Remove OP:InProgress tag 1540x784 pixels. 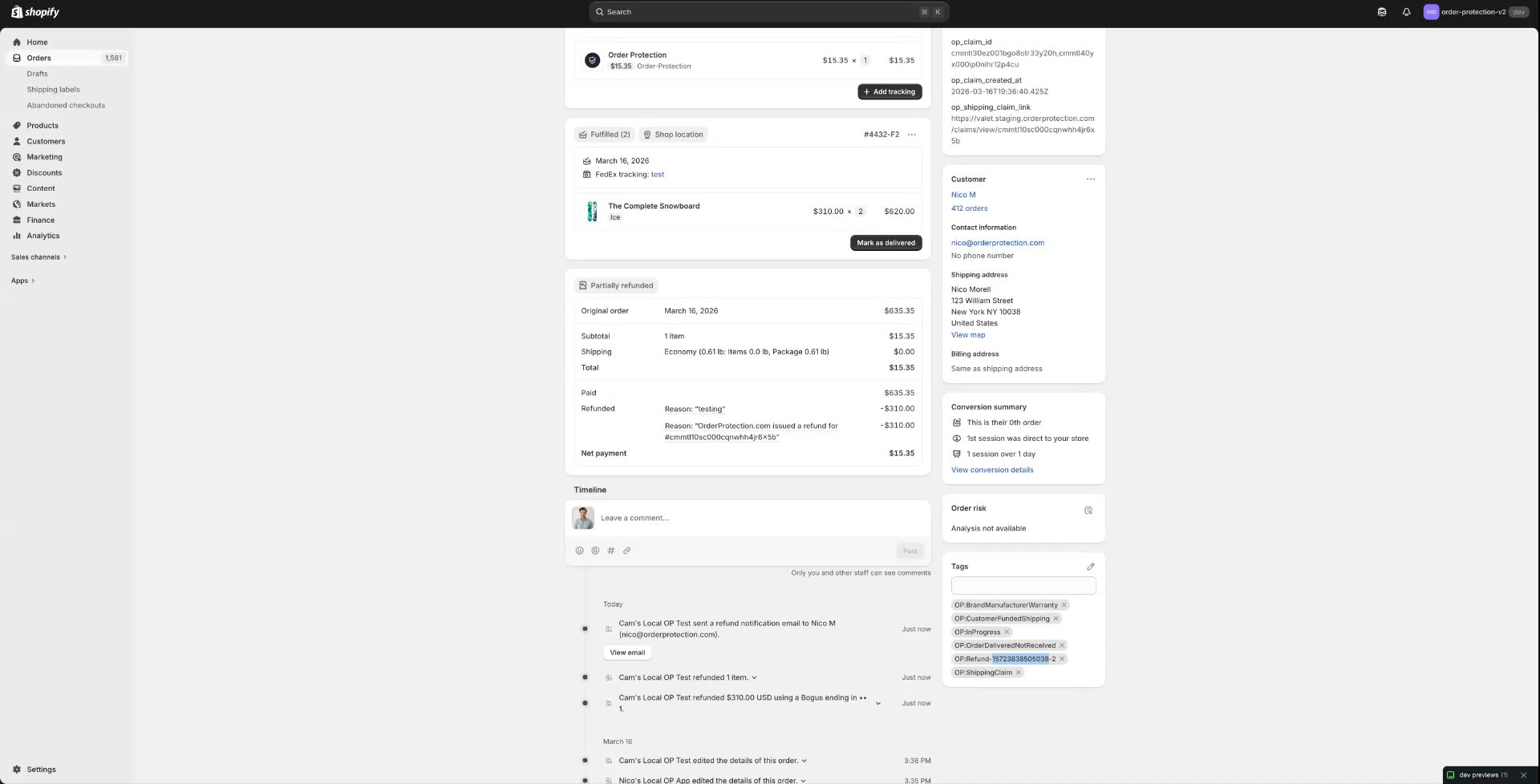[x=1007, y=632]
